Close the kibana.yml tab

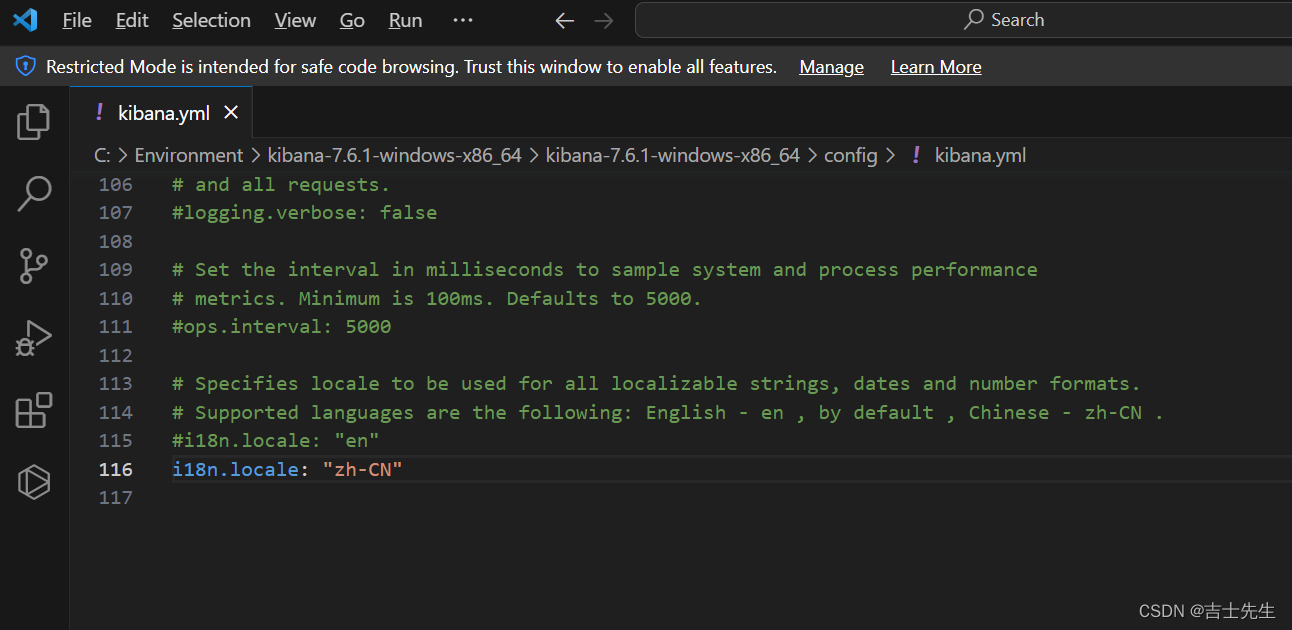point(231,113)
